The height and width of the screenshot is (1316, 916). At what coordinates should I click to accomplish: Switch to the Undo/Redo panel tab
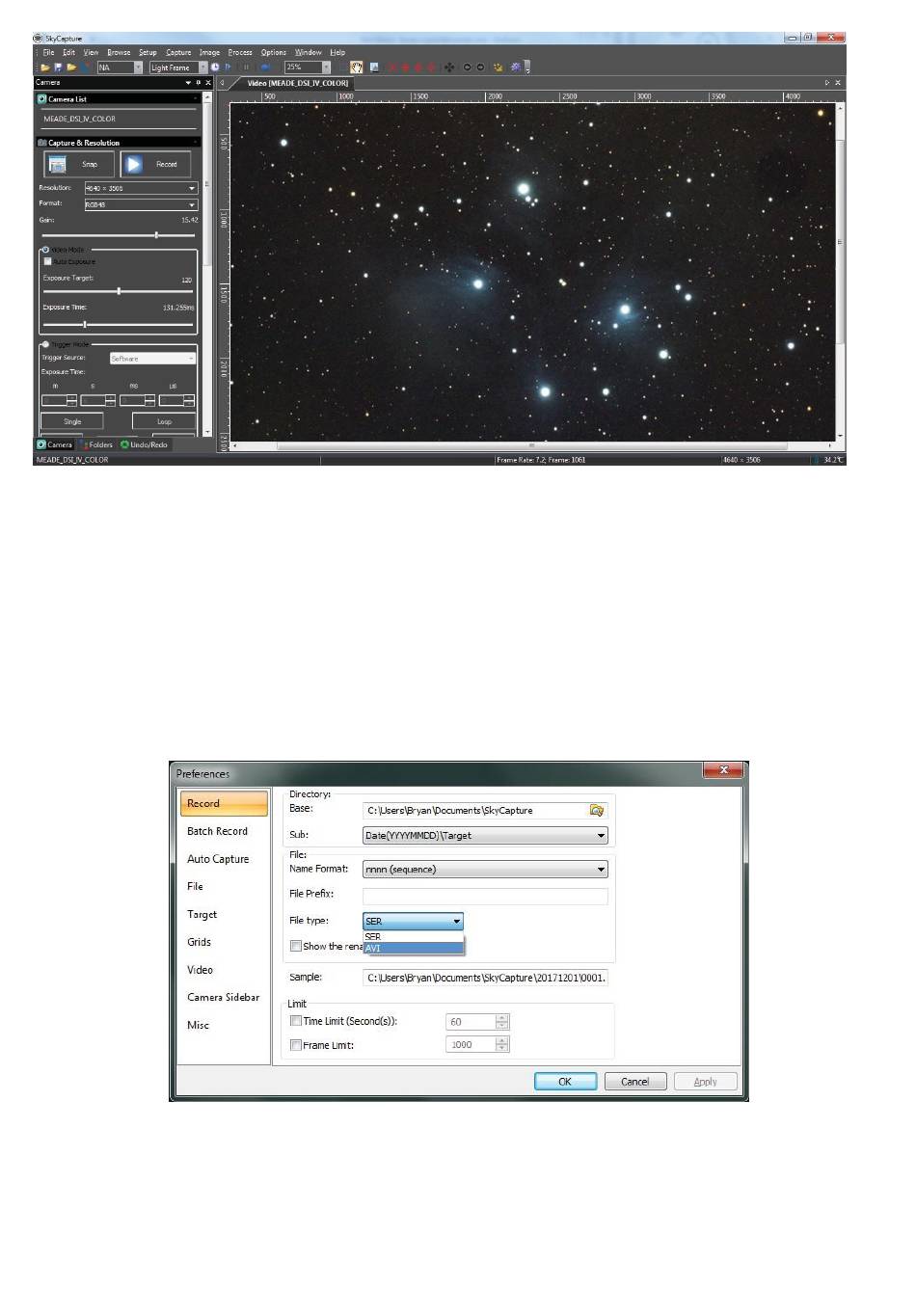click(145, 445)
